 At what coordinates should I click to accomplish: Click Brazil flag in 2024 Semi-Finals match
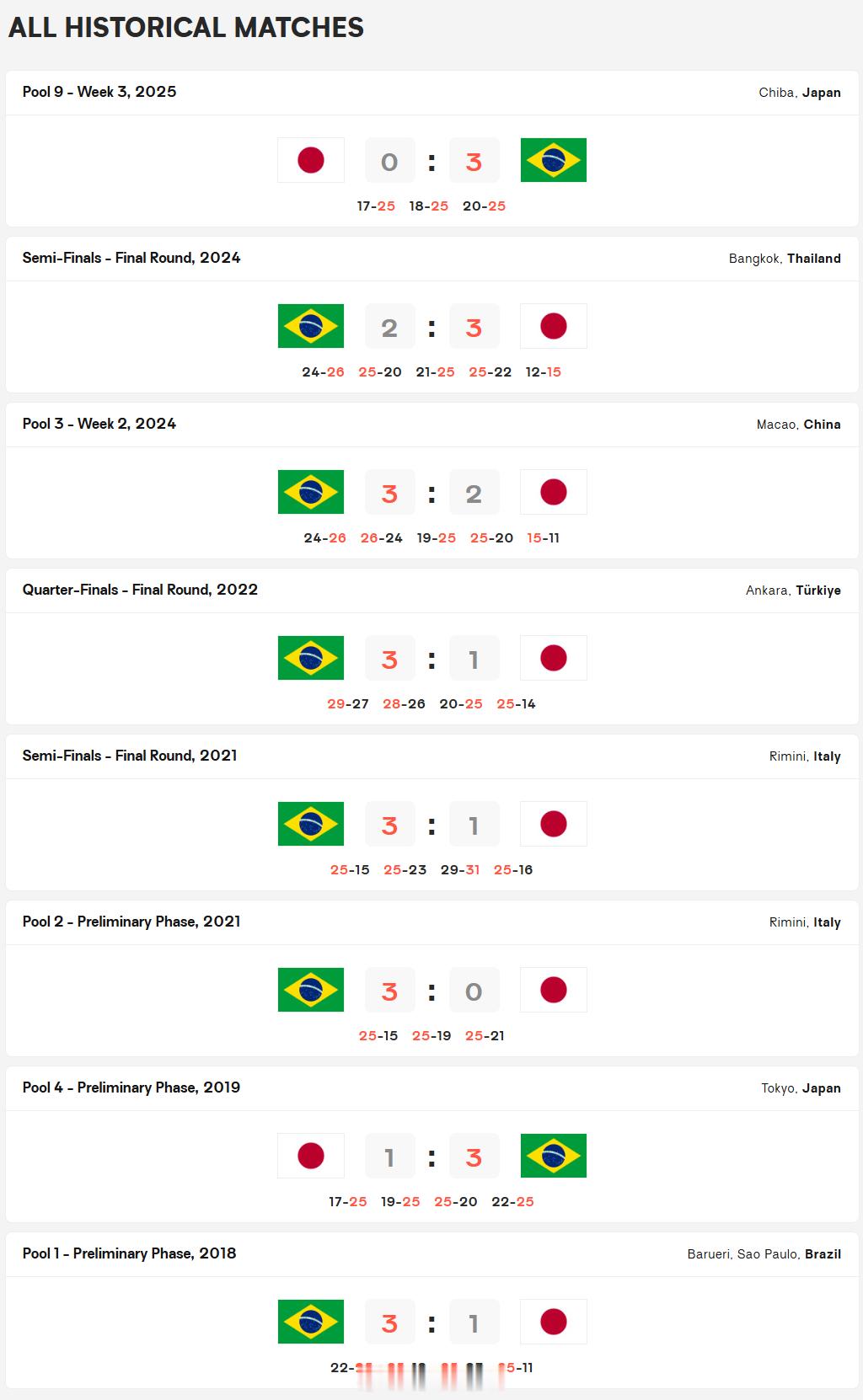coord(311,326)
